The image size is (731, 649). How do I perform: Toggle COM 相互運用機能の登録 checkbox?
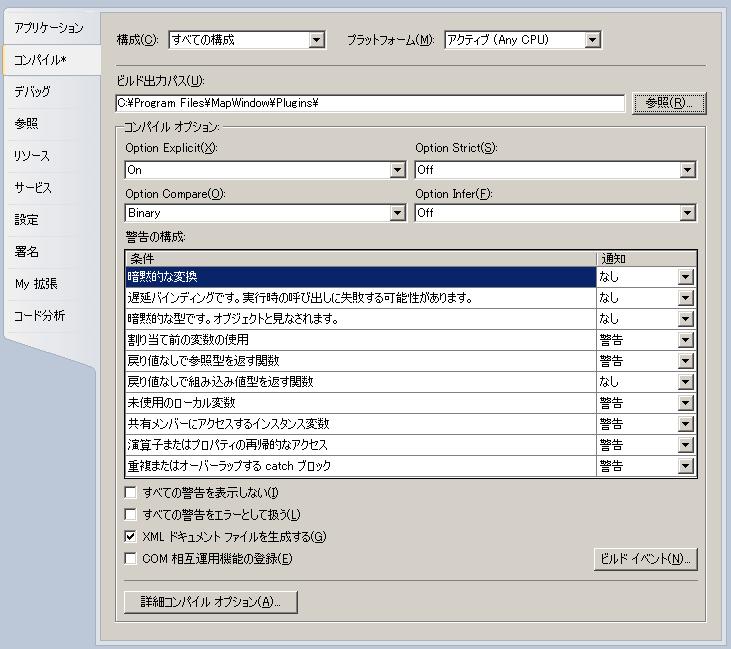[x=130, y=559]
